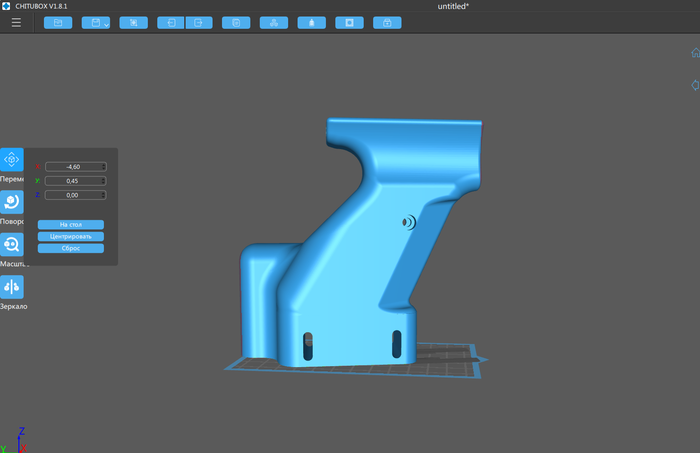Click the Z position field showing 0,00
Viewport: 700px width, 453px height.
(x=76, y=195)
